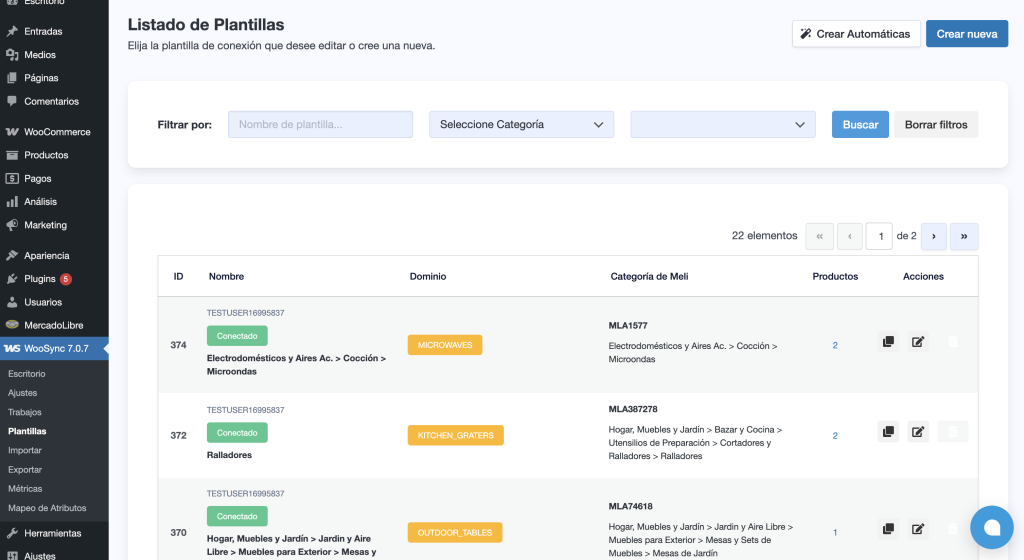Open the Métricas submenu item
This screenshot has height=560, width=1024.
click(x=25, y=488)
